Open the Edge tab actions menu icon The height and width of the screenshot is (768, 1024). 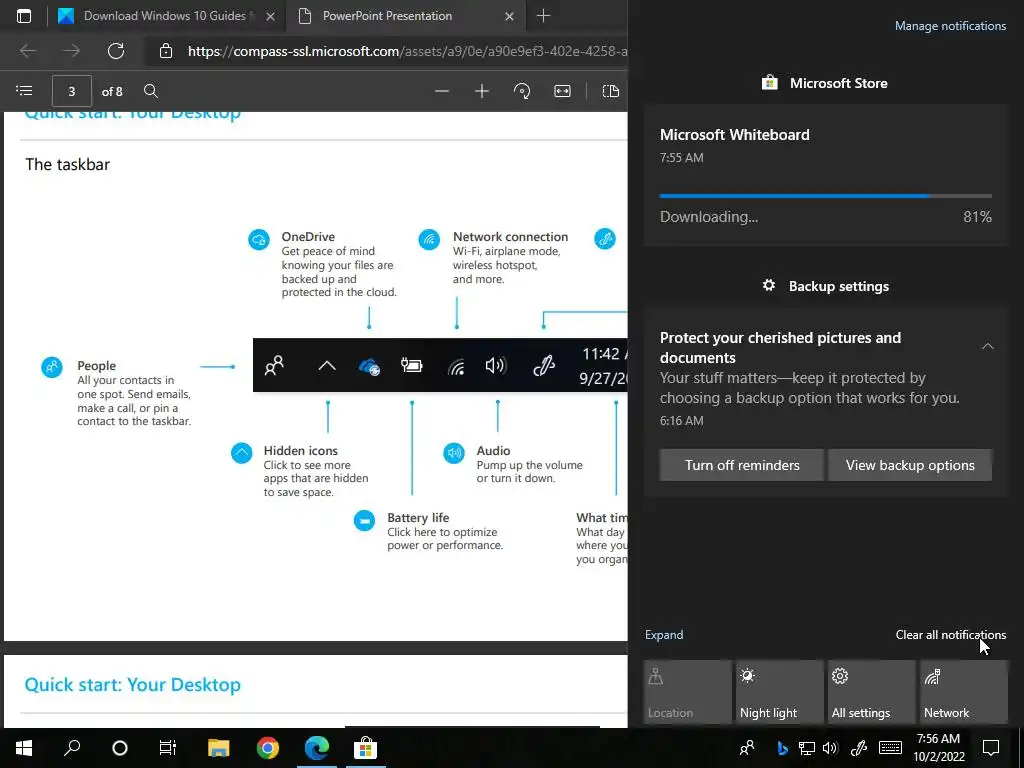click(x=24, y=16)
